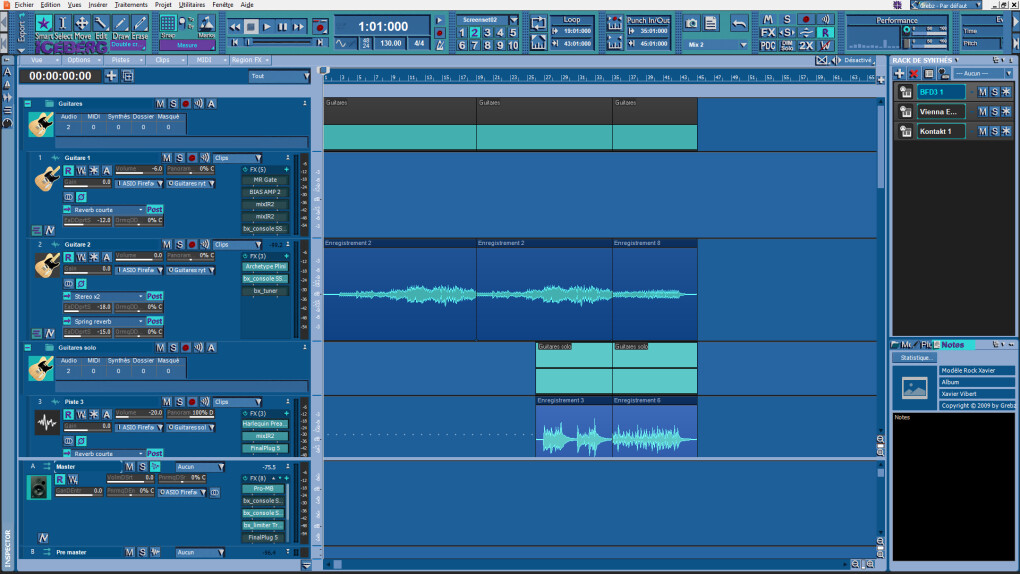This screenshot has width=1020, height=574.
Task: Select the Draw pencil tool
Action: [121, 24]
